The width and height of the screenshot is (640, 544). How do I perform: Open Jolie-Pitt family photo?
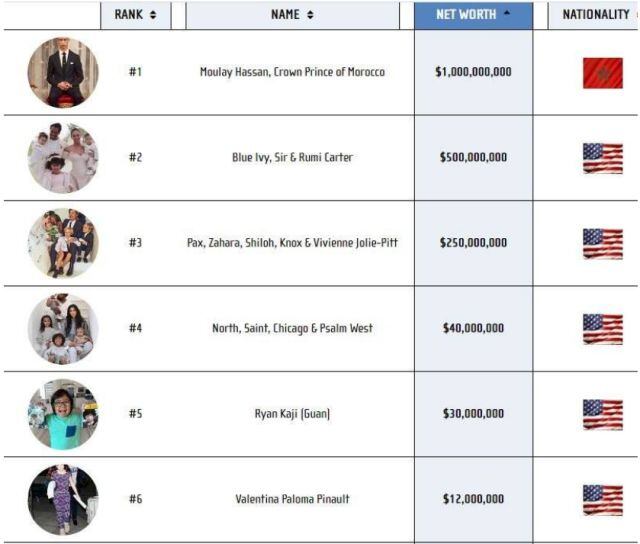point(63,243)
